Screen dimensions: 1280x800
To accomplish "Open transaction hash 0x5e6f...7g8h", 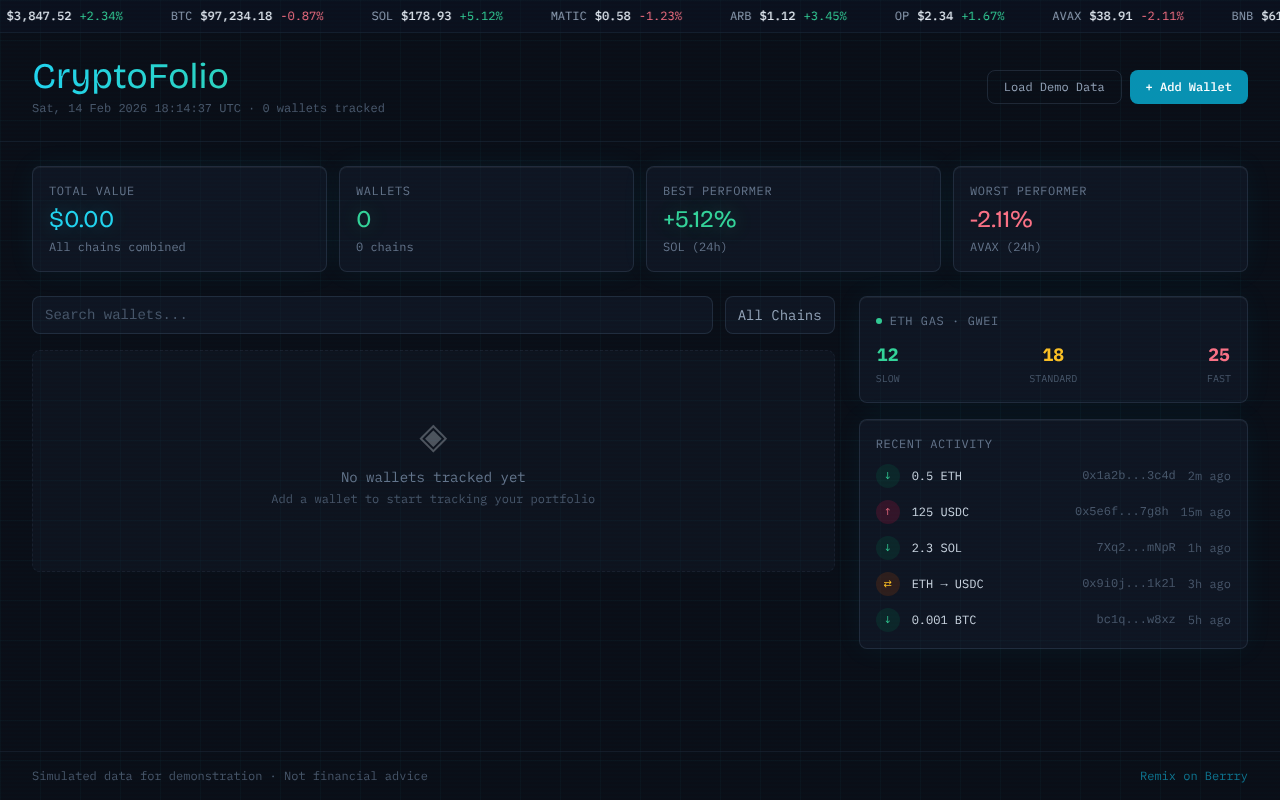I will pyautogui.click(x=1122, y=512).
